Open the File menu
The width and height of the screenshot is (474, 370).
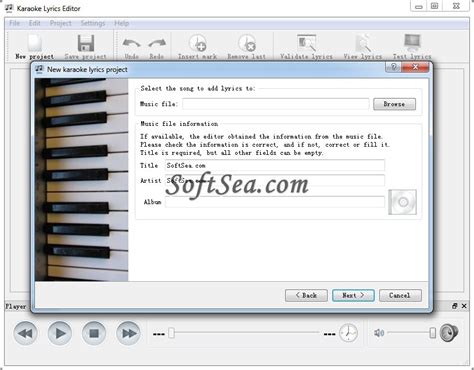[15, 23]
